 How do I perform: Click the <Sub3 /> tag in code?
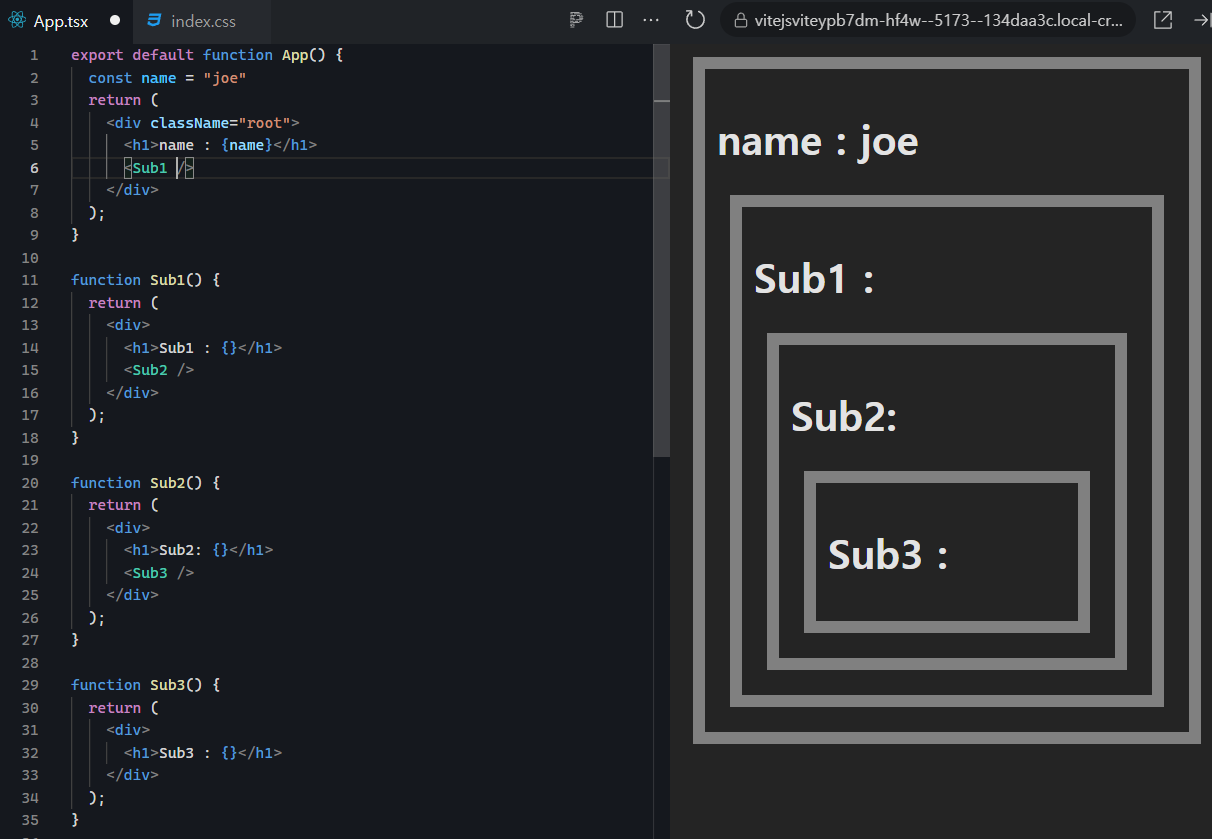tap(158, 573)
